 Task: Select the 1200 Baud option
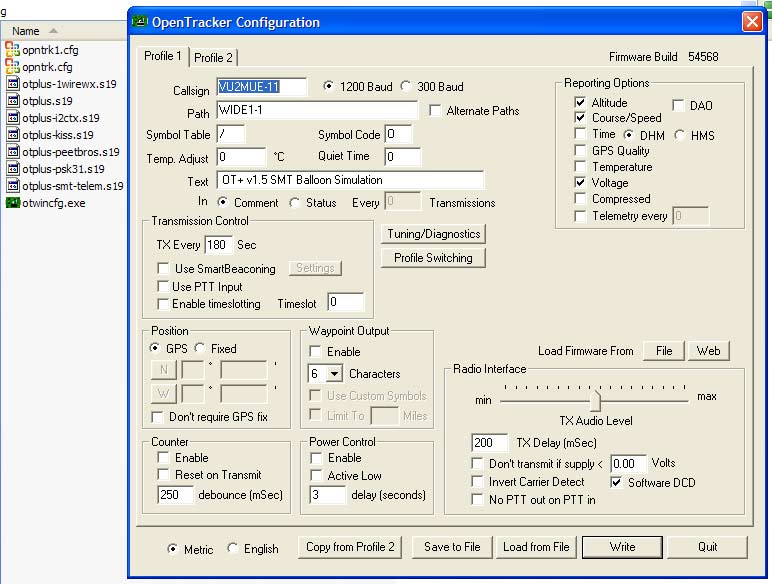(x=328, y=86)
